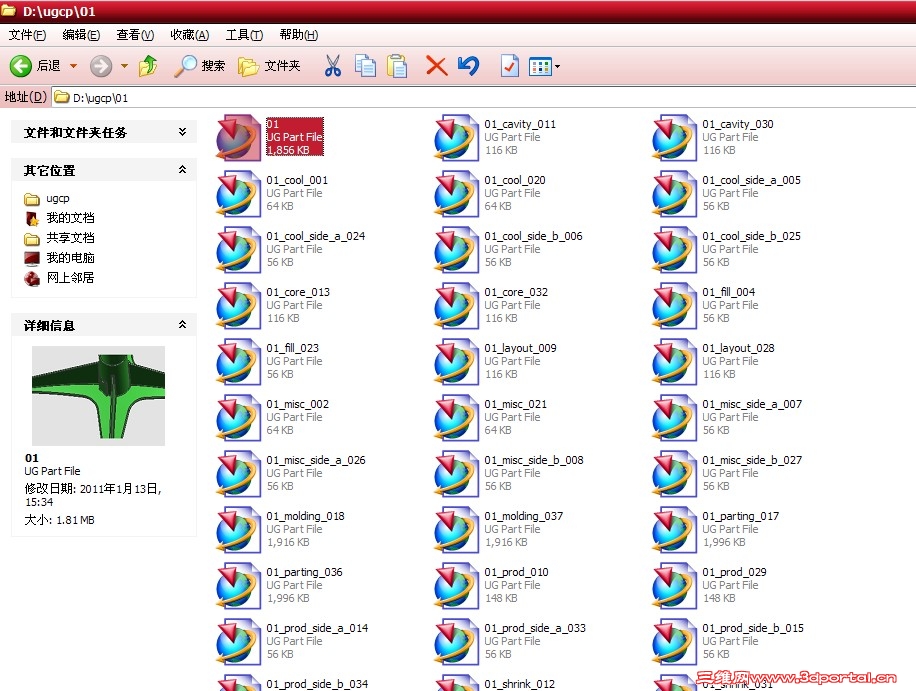Select the 01 UG Part File icon
Screen dimensions: 916x691
click(238, 137)
